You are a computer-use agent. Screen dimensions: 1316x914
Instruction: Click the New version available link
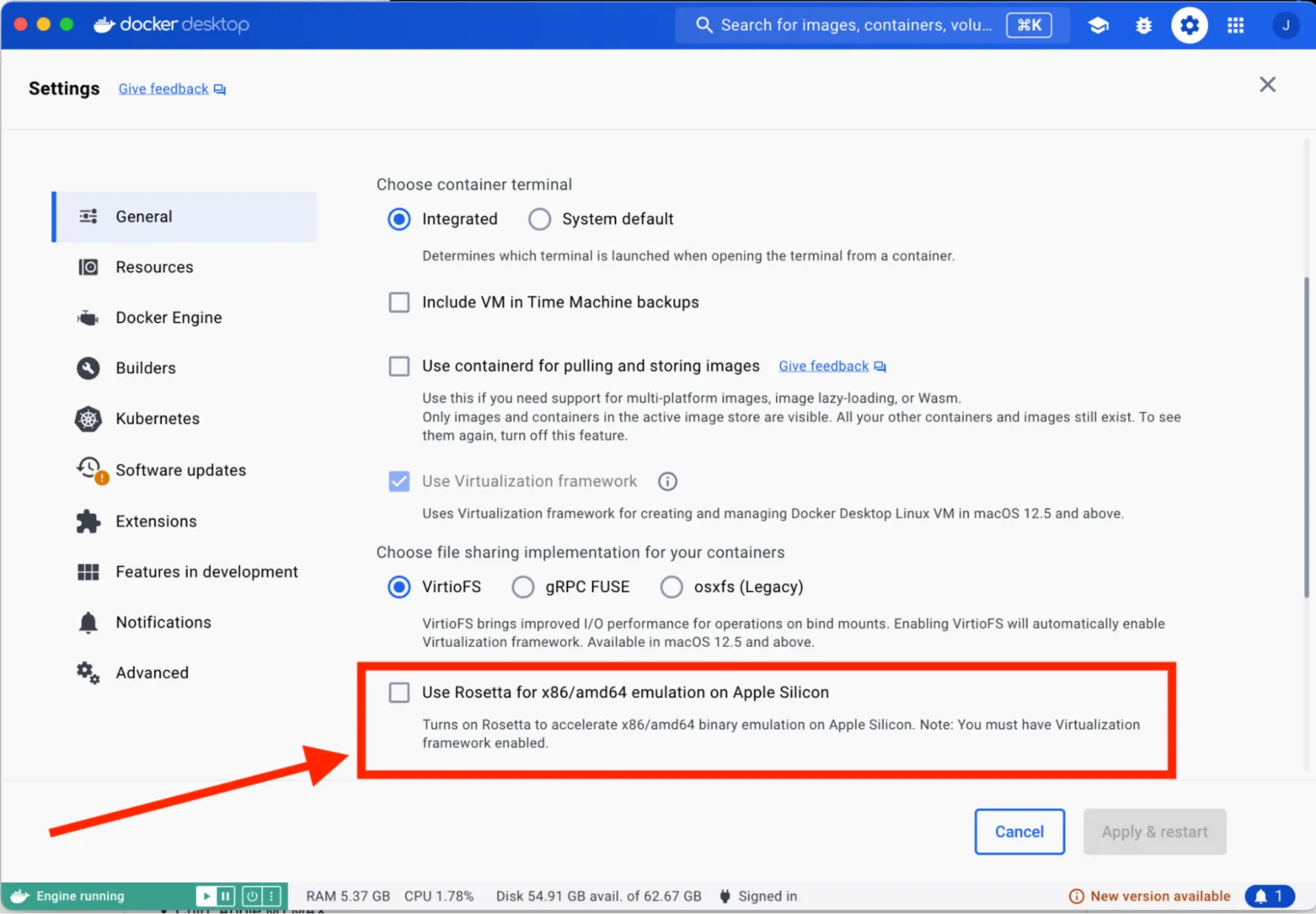tap(1160, 896)
